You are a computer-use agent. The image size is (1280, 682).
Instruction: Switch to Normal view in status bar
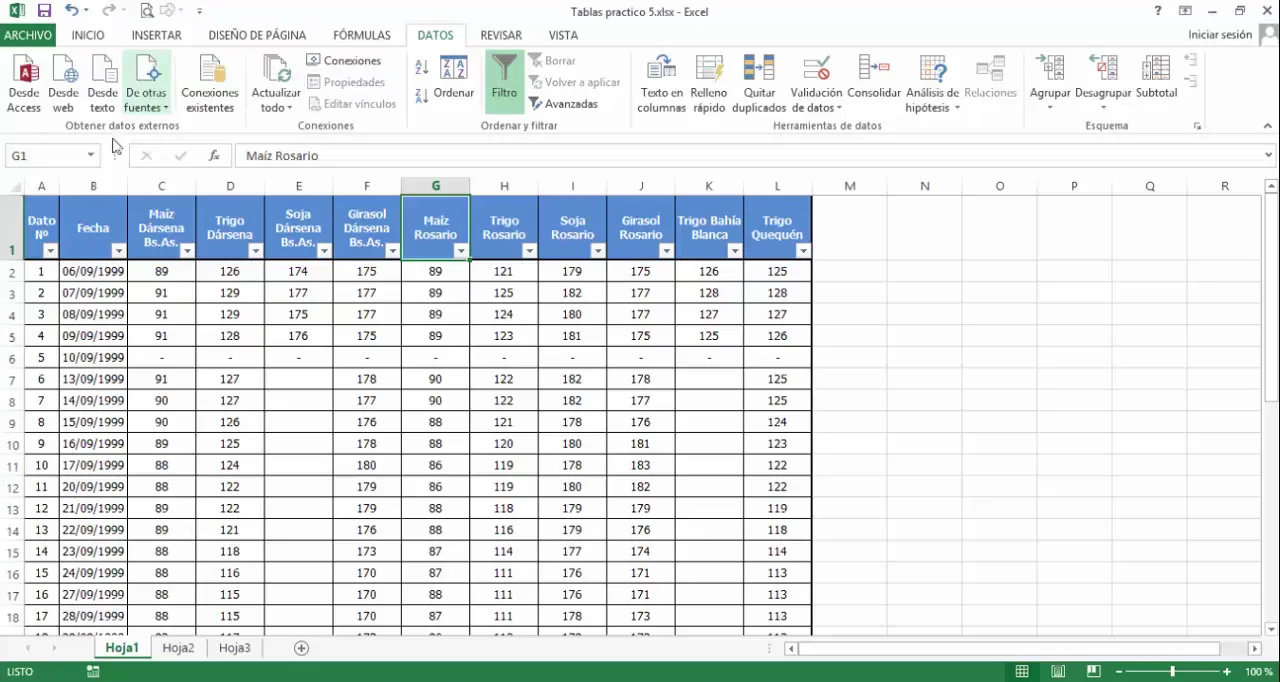[x=1022, y=672]
